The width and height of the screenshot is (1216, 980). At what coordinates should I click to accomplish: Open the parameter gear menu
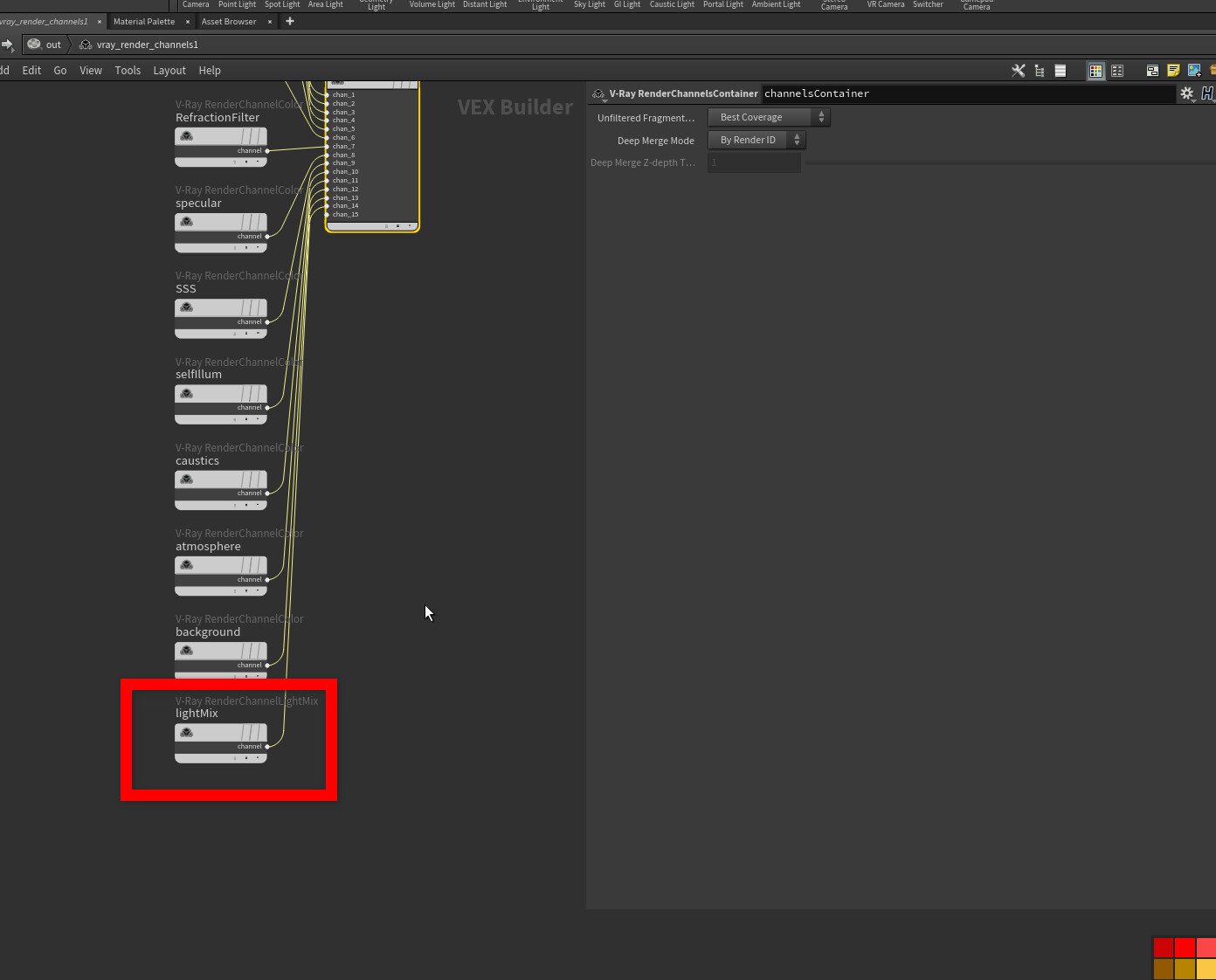pyautogui.click(x=1187, y=93)
